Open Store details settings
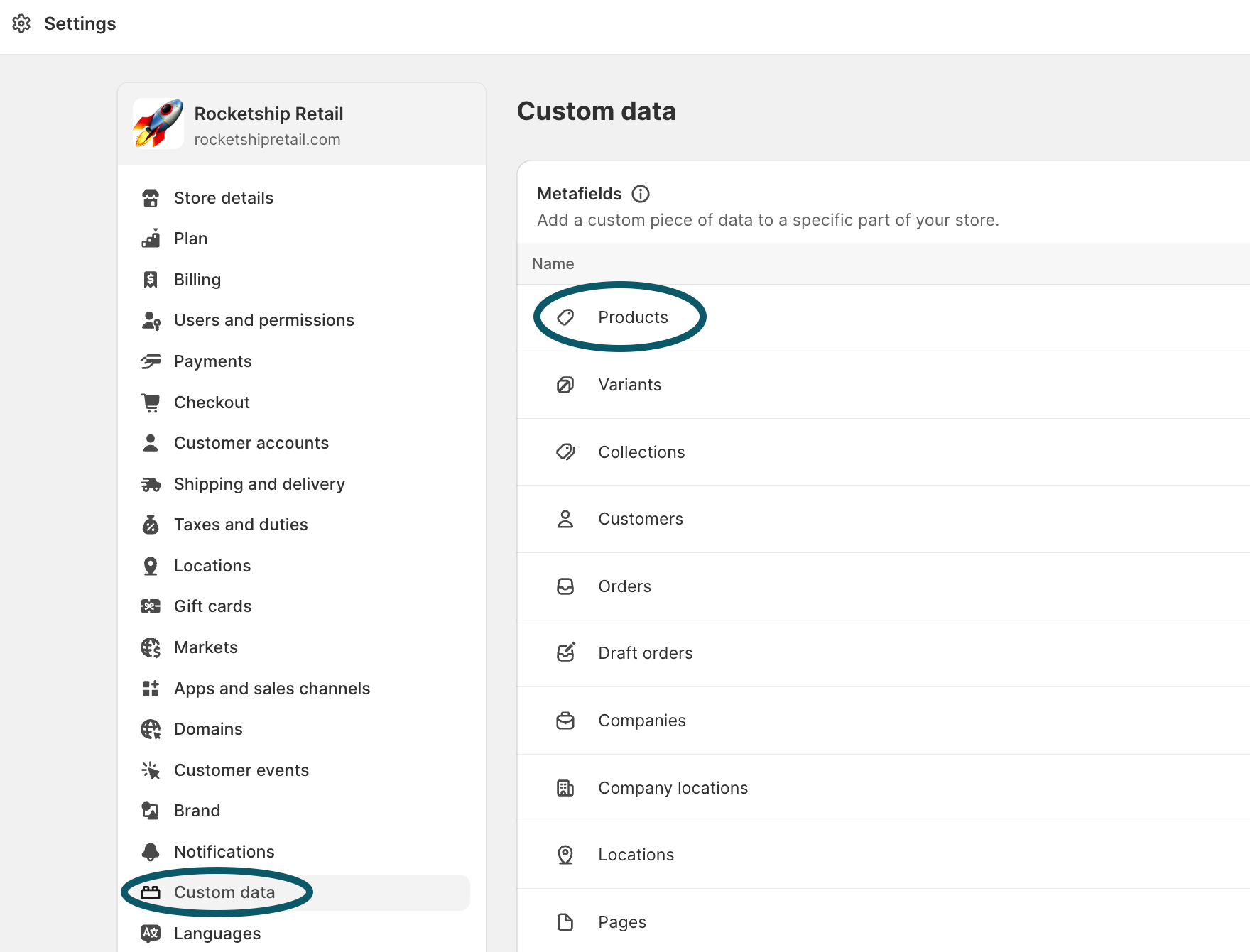 [223, 198]
